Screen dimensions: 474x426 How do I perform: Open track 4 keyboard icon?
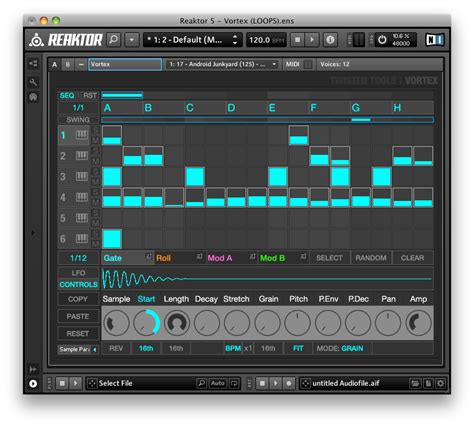[82, 197]
